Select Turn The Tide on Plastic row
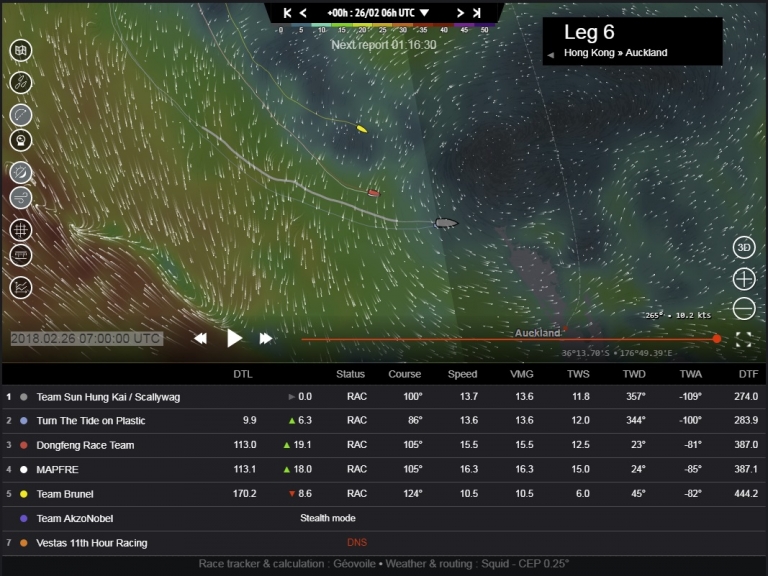The height and width of the screenshot is (576, 768). coord(384,421)
